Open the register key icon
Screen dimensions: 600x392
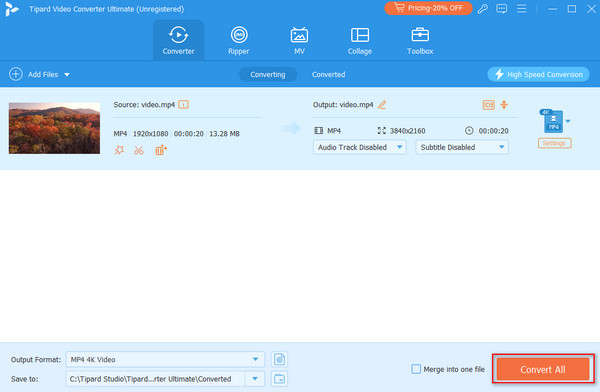483,8
